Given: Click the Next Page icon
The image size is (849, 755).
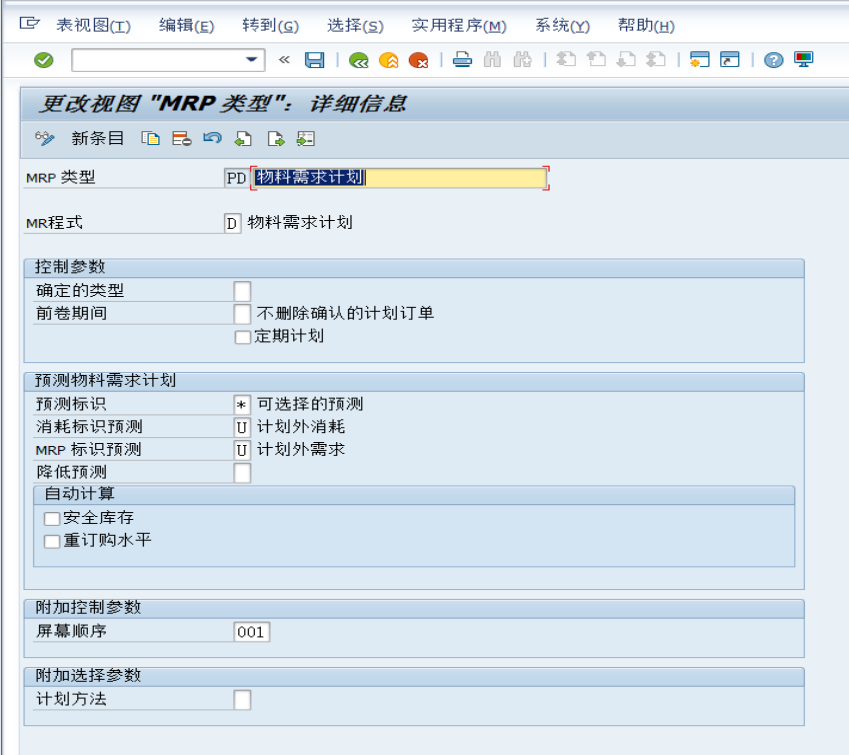Looking at the screenshot, I should click(626, 60).
